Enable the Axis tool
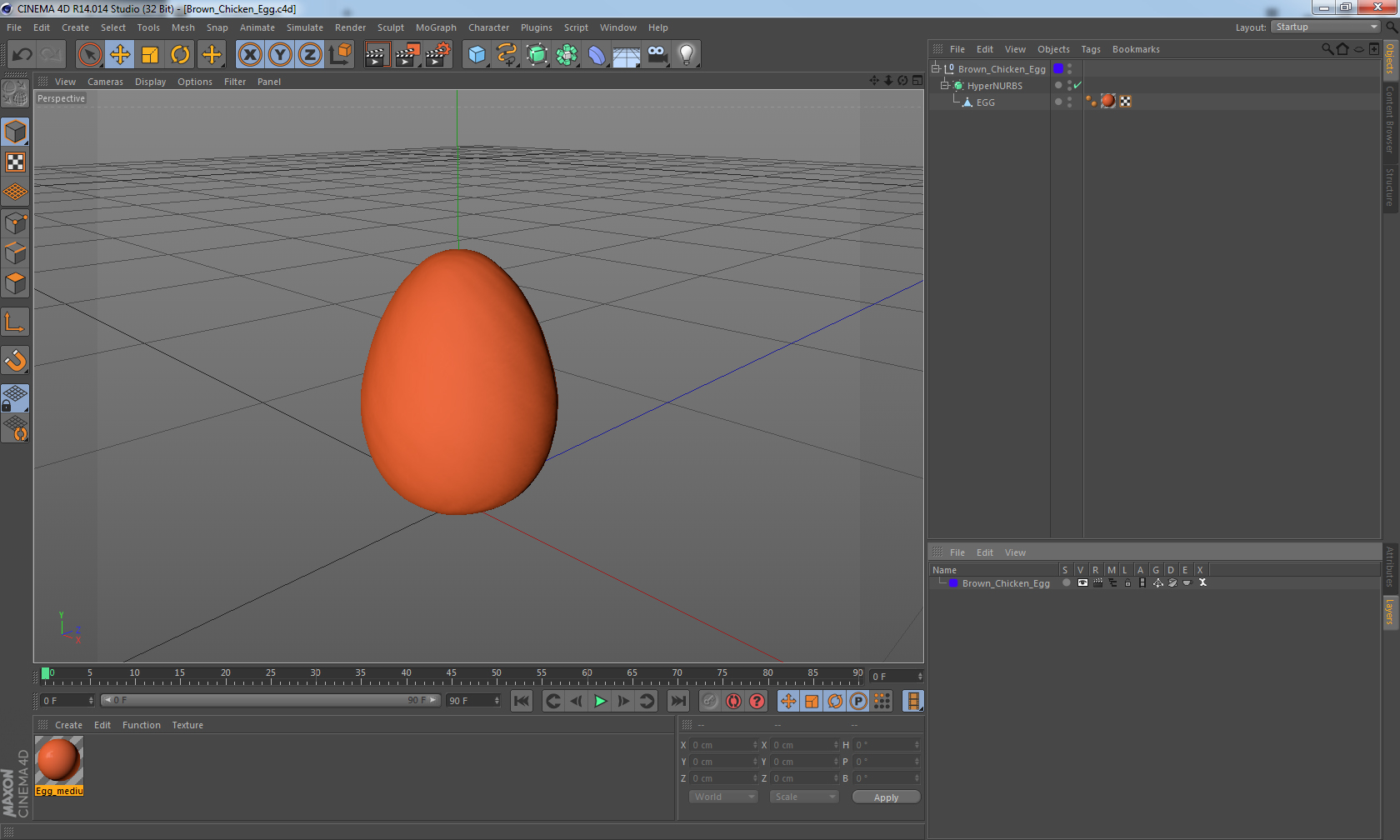Viewport: 1400px width, 840px height. point(15,322)
